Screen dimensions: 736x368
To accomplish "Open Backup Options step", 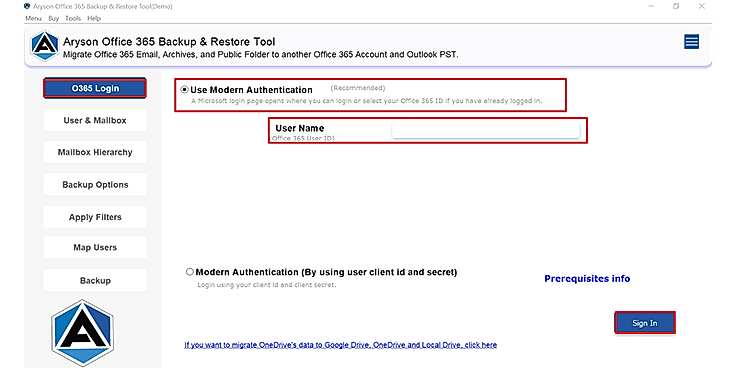I will [95, 184].
